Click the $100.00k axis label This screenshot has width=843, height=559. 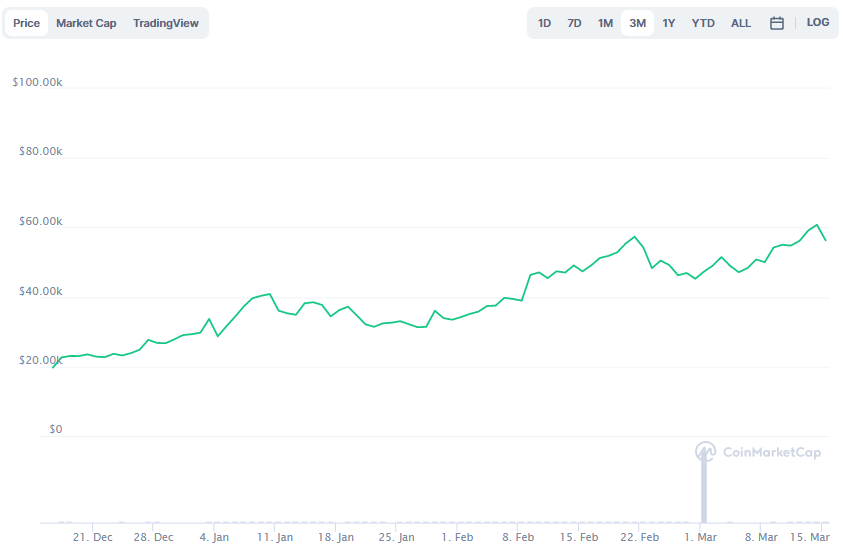(38, 82)
